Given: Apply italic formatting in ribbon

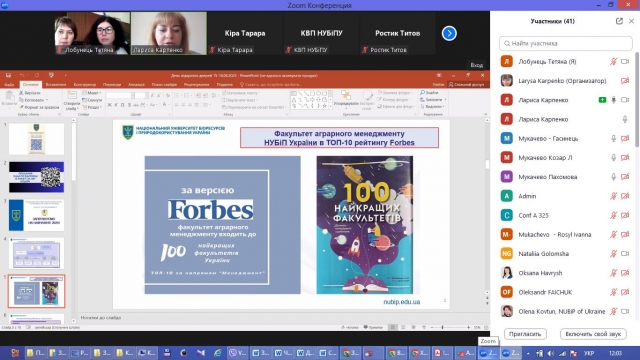Looking at the screenshot, I should [116, 105].
